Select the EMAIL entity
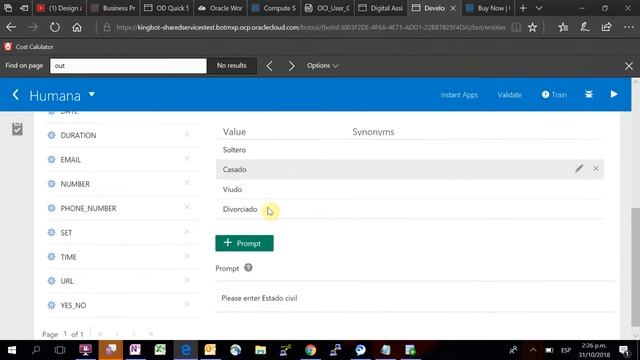The width and height of the screenshot is (640, 360). 71,160
